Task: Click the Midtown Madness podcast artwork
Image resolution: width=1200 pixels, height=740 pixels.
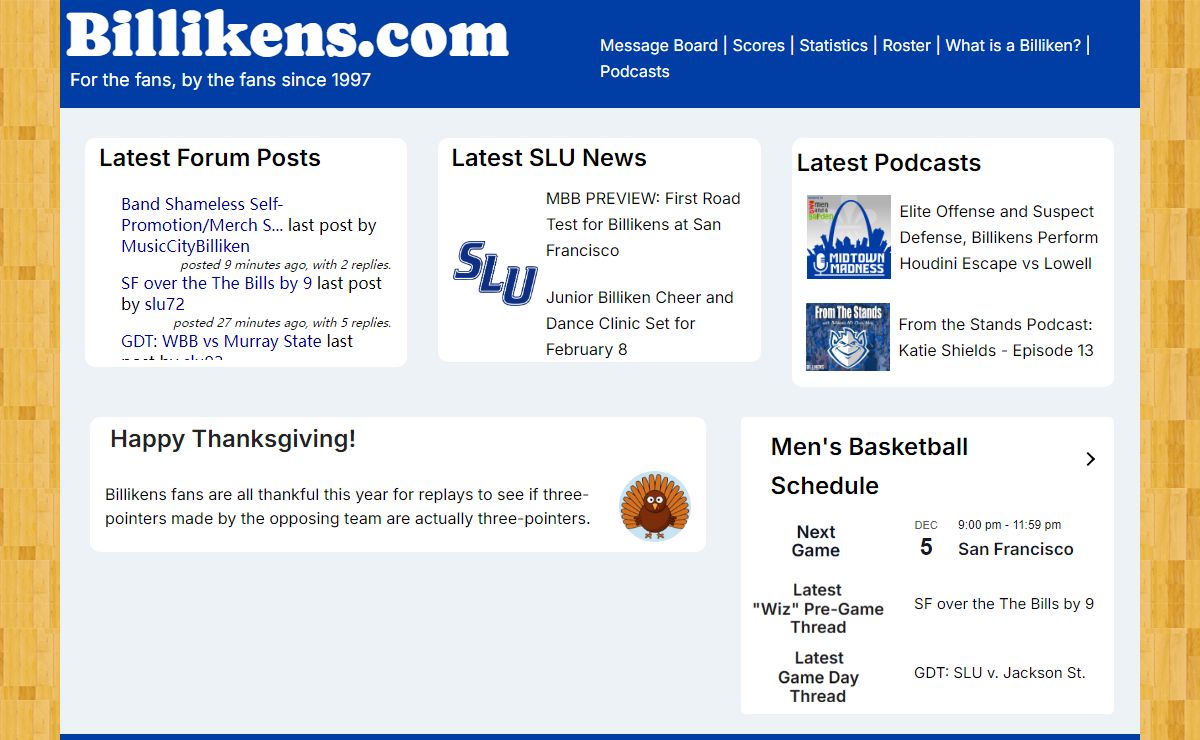Action: pyautogui.click(x=848, y=237)
